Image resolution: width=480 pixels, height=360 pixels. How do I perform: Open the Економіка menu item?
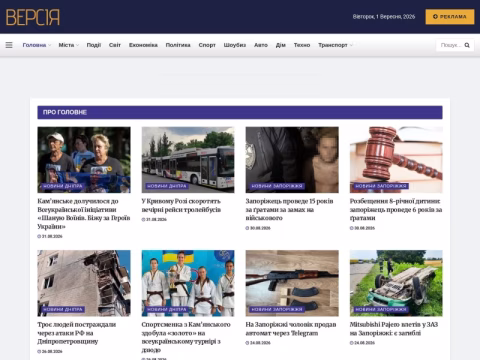[x=143, y=45]
